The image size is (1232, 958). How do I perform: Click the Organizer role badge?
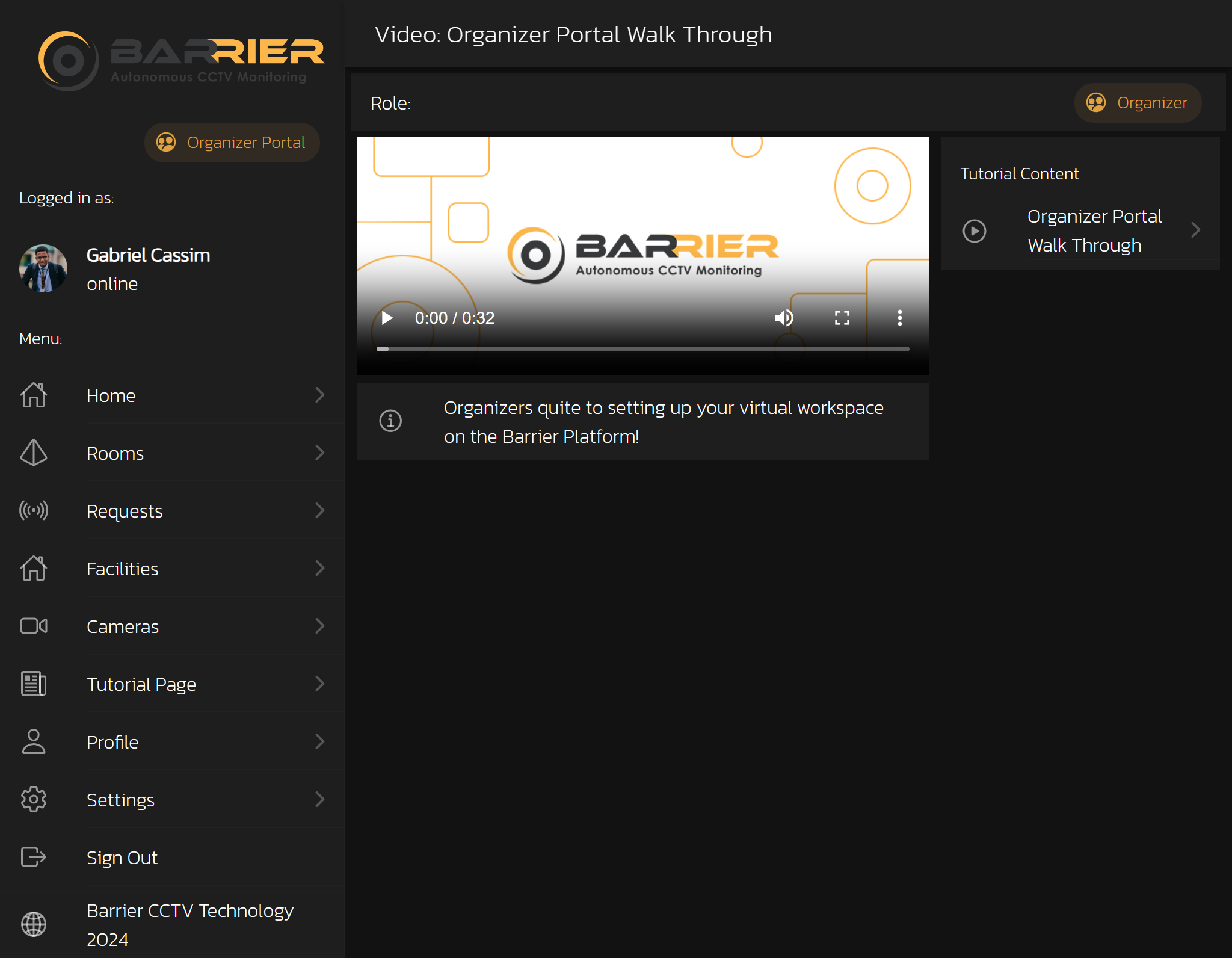coord(1138,103)
